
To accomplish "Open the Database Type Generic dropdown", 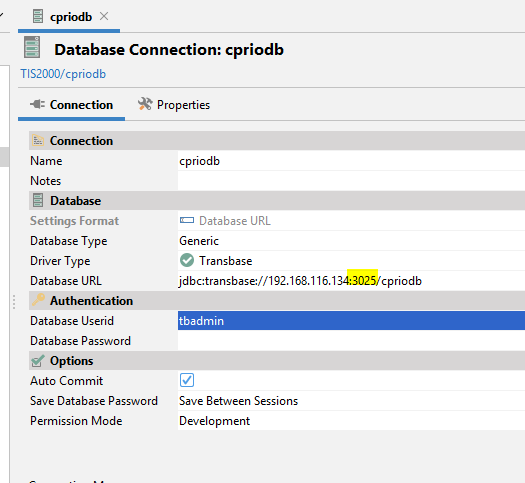I will click(x=351, y=241).
